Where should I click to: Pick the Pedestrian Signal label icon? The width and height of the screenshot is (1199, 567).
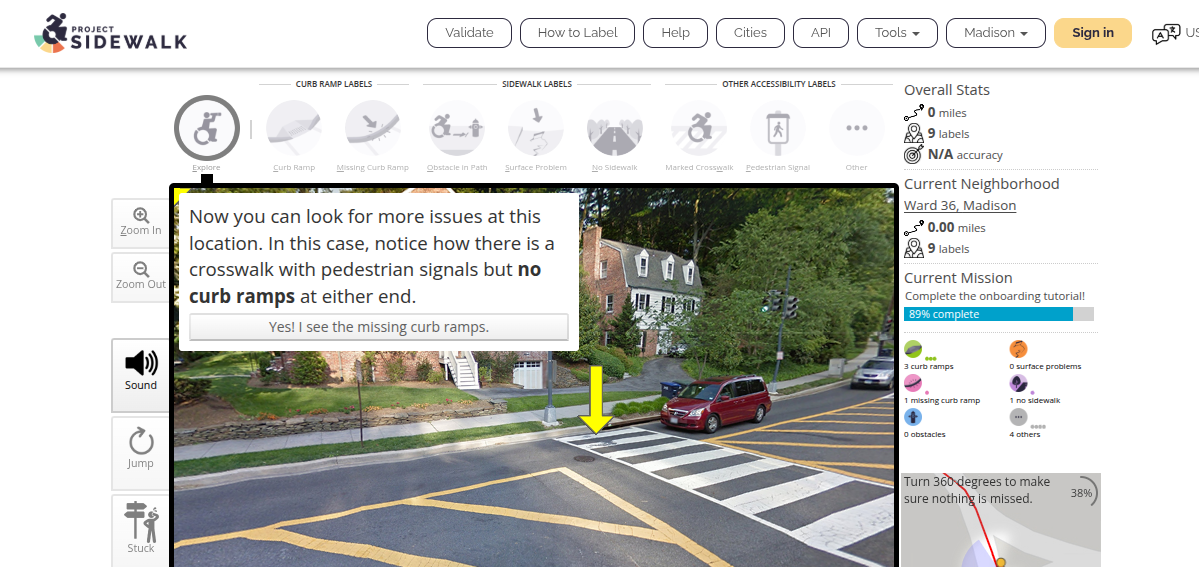(778, 128)
